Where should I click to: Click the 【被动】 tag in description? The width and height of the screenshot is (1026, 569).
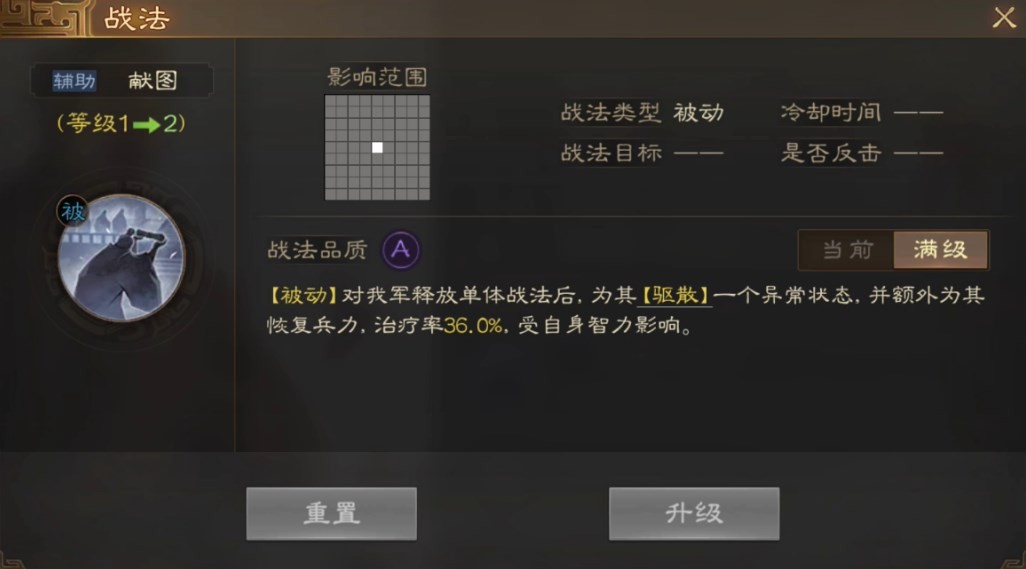304,296
